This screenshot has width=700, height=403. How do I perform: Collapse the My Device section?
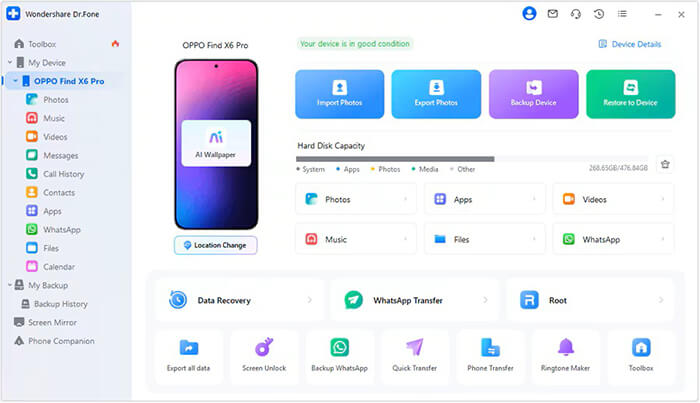(10, 62)
